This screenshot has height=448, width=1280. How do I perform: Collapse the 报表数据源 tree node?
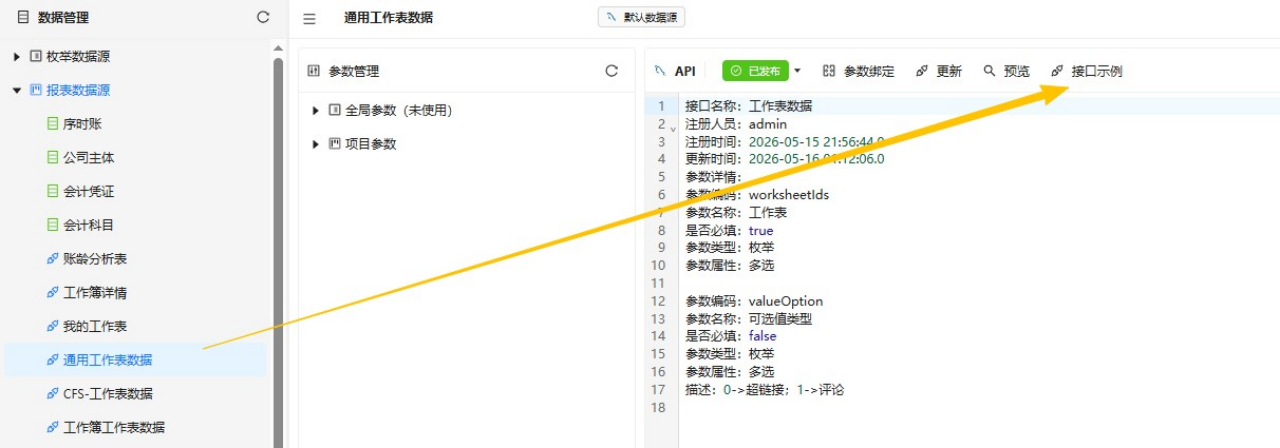pyautogui.click(x=17, y=90)
